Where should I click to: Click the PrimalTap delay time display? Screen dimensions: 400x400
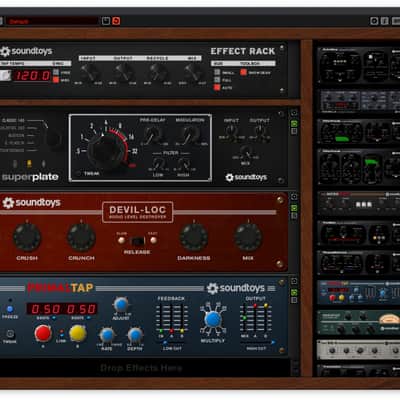(x=62, y=309)
